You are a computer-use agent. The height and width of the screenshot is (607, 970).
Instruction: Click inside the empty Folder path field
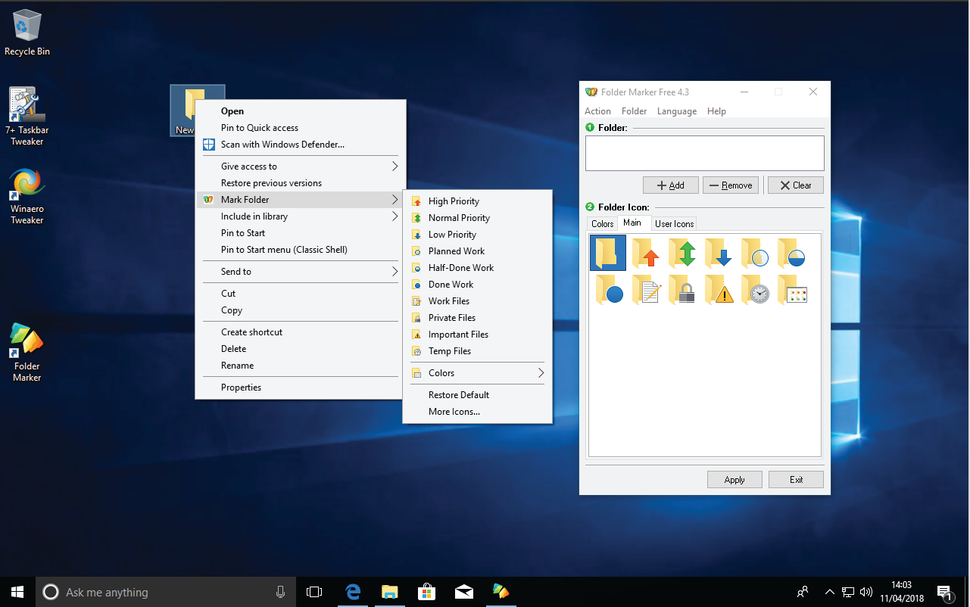click(703, 152)
